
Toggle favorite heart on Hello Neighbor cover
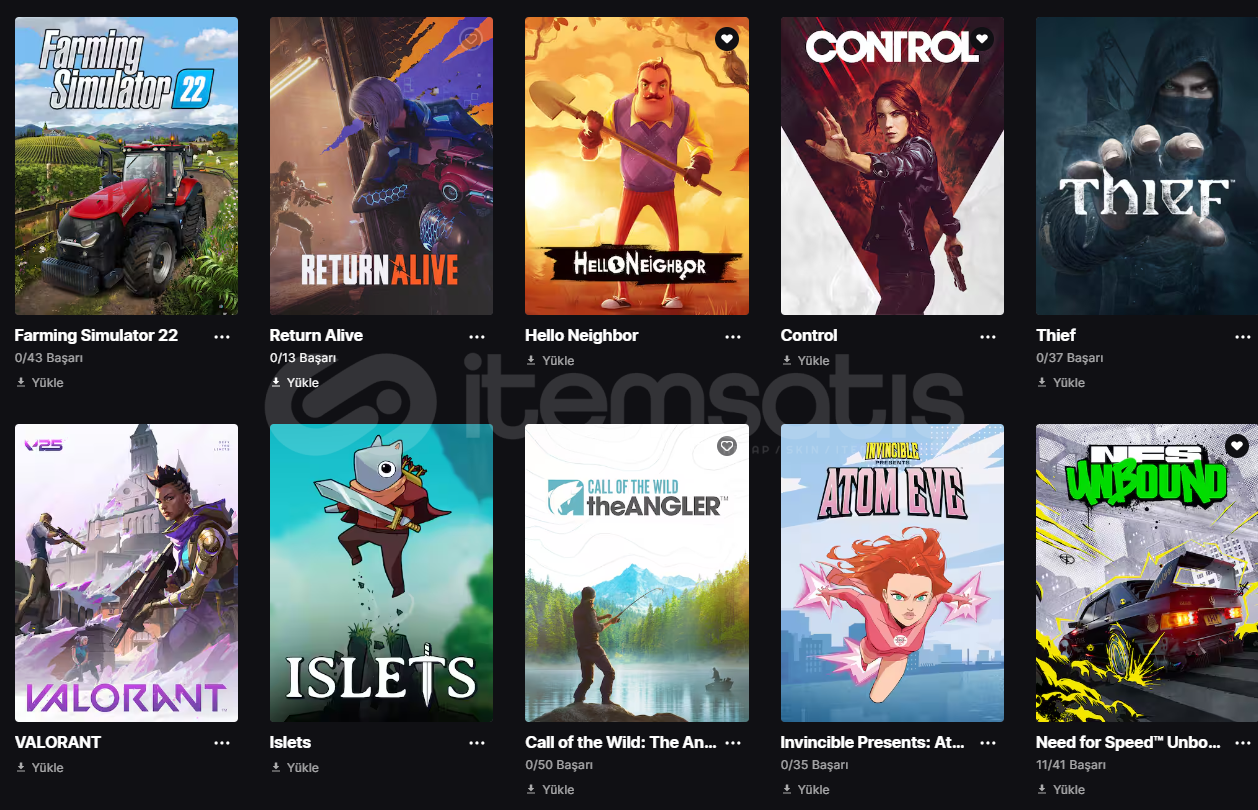coord(727,39)
